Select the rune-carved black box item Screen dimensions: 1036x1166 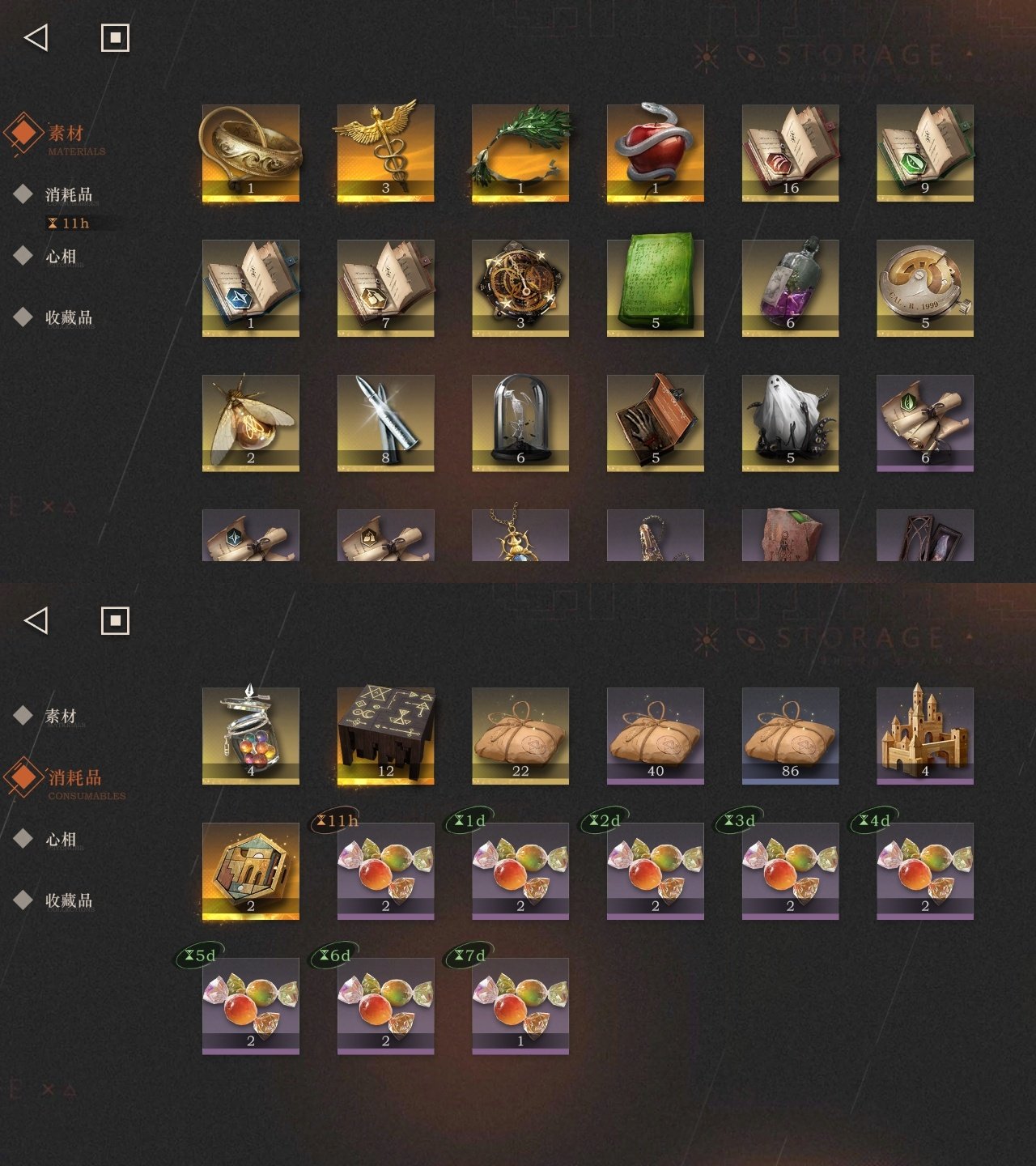click(385, 736)
